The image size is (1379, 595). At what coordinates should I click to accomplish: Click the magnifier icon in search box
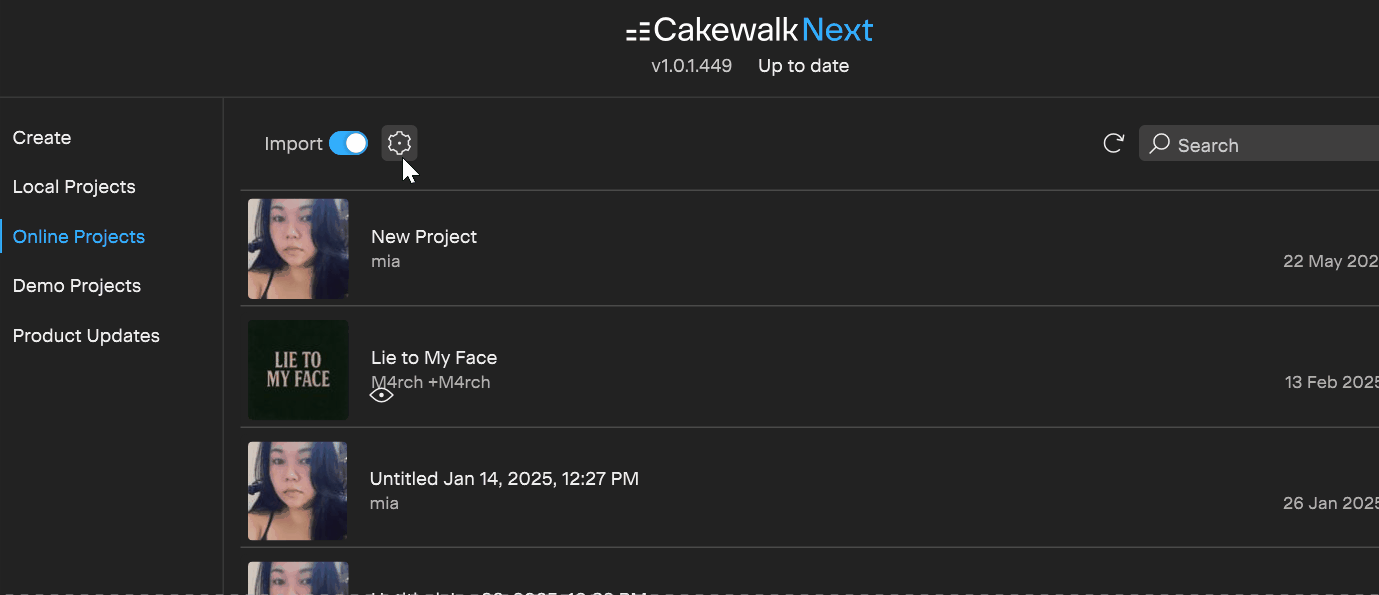[x=1160, y=144]
